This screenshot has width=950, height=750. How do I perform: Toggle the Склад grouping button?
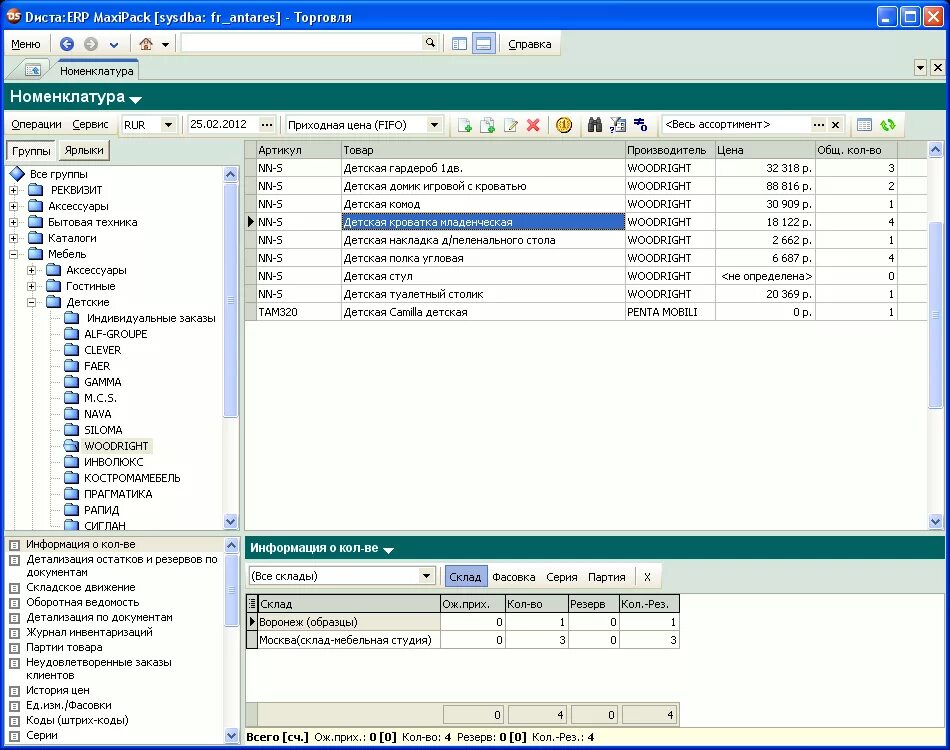(x=465, y=577)
